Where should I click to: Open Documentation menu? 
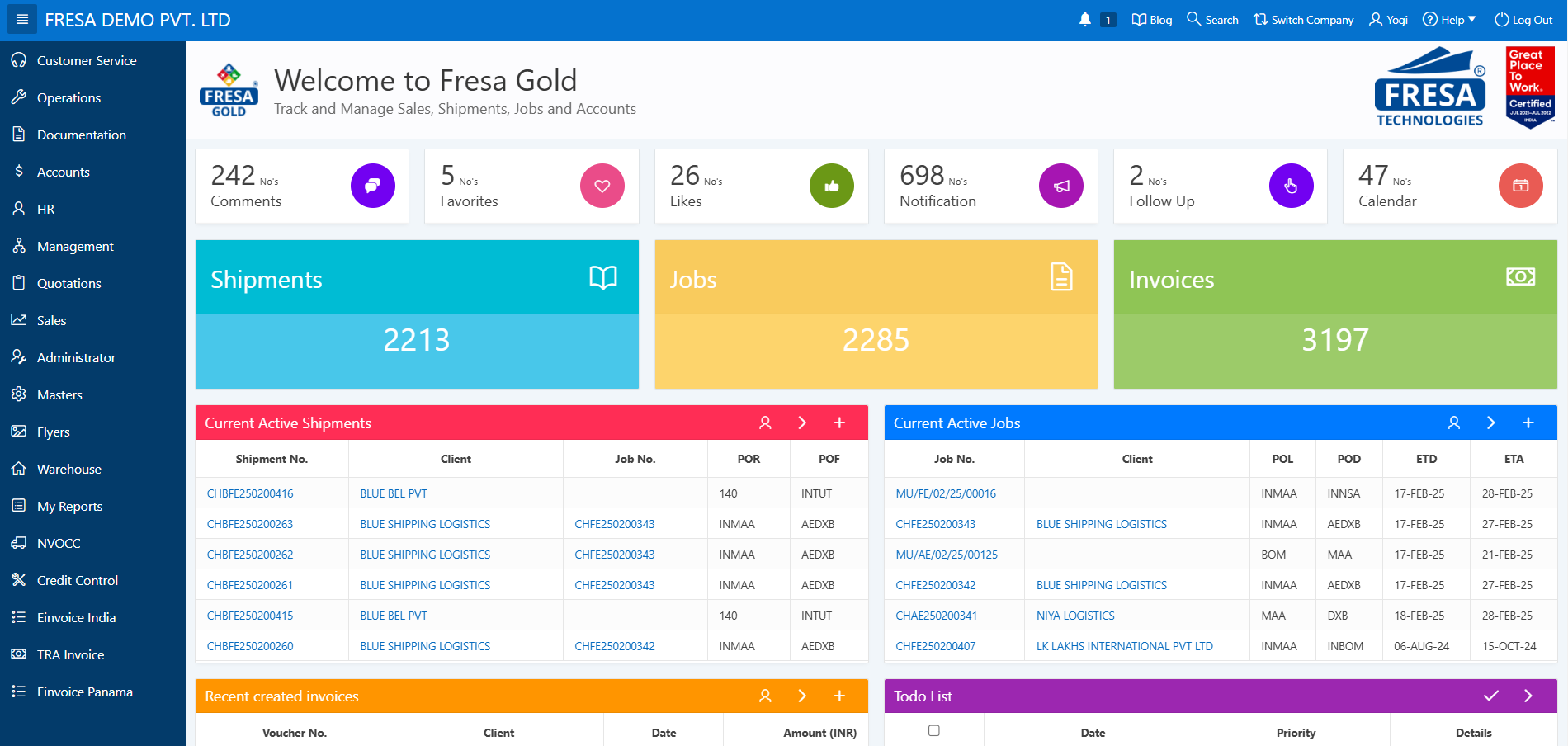click(92, 135)
